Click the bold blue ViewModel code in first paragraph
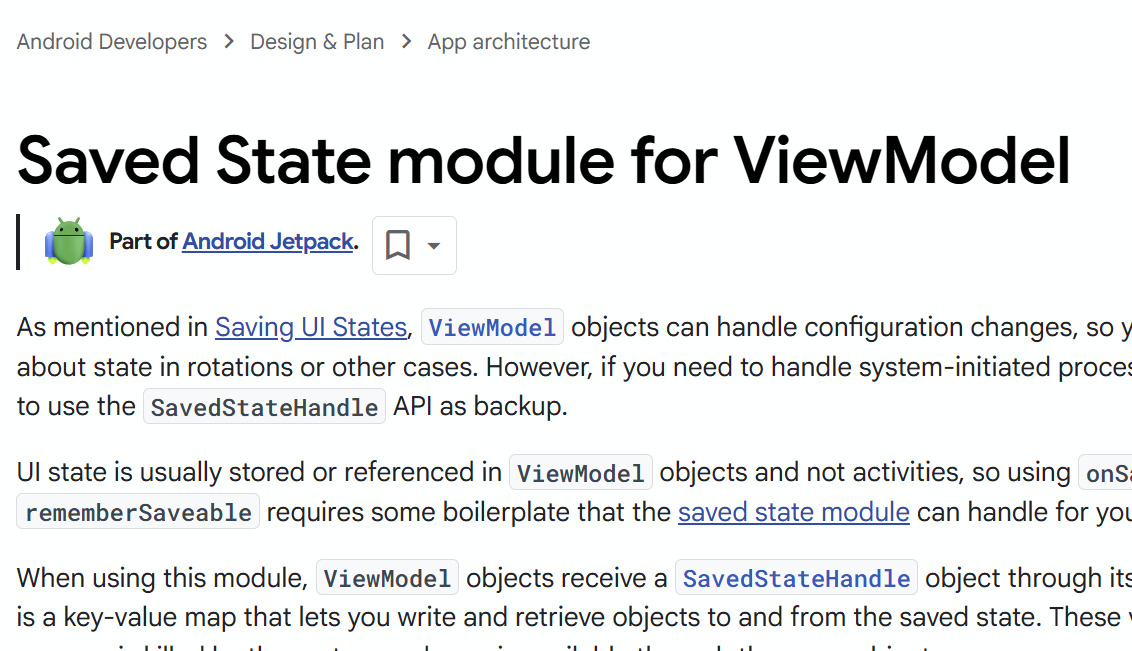This screenshot has height=651, width=1132. coord(492,328)
